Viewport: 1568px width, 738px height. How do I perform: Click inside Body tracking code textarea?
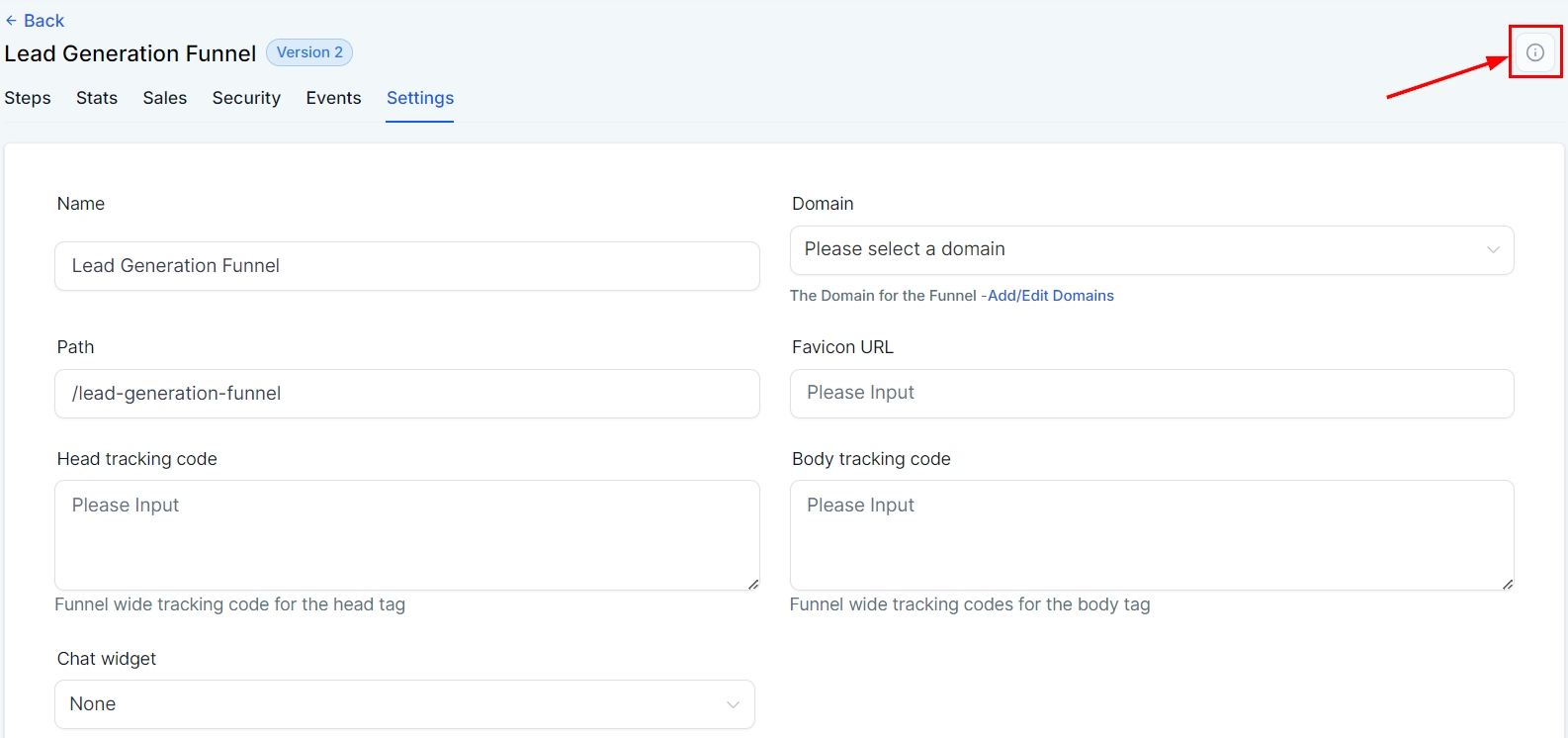[x=1151, y=535]
